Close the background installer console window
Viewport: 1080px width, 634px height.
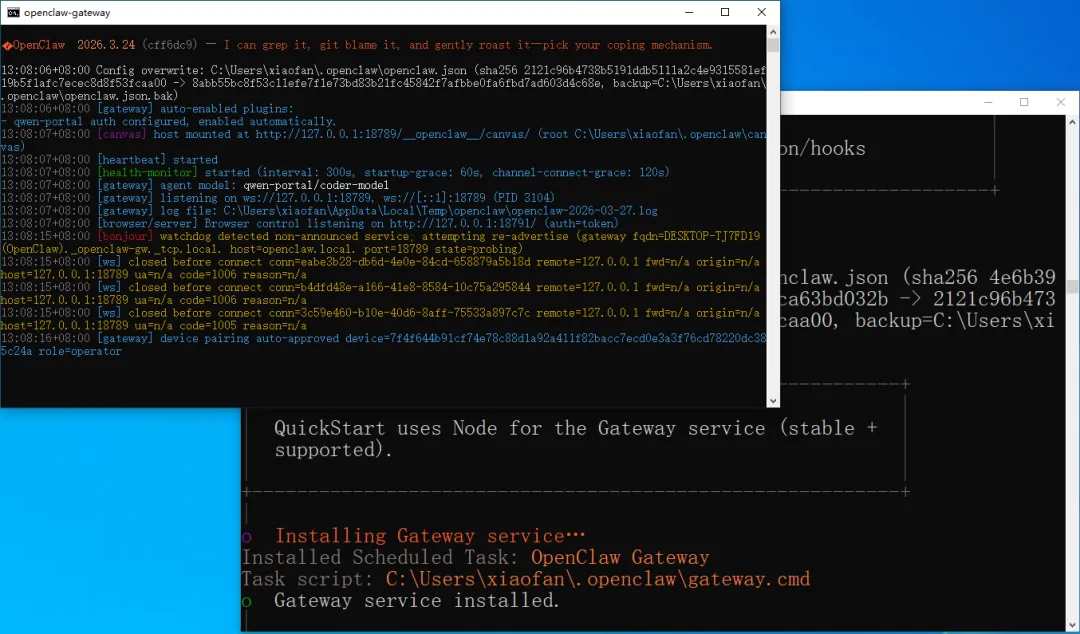[1061, 103]
